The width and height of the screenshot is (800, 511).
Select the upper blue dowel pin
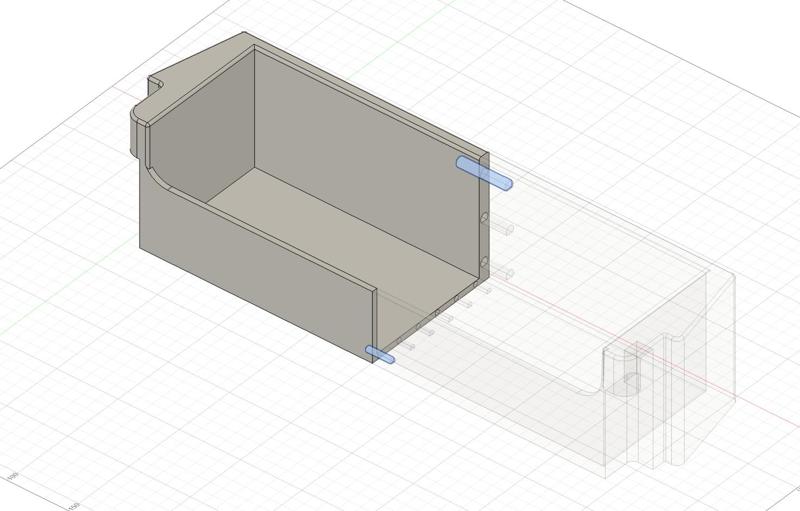pos(484,173)
